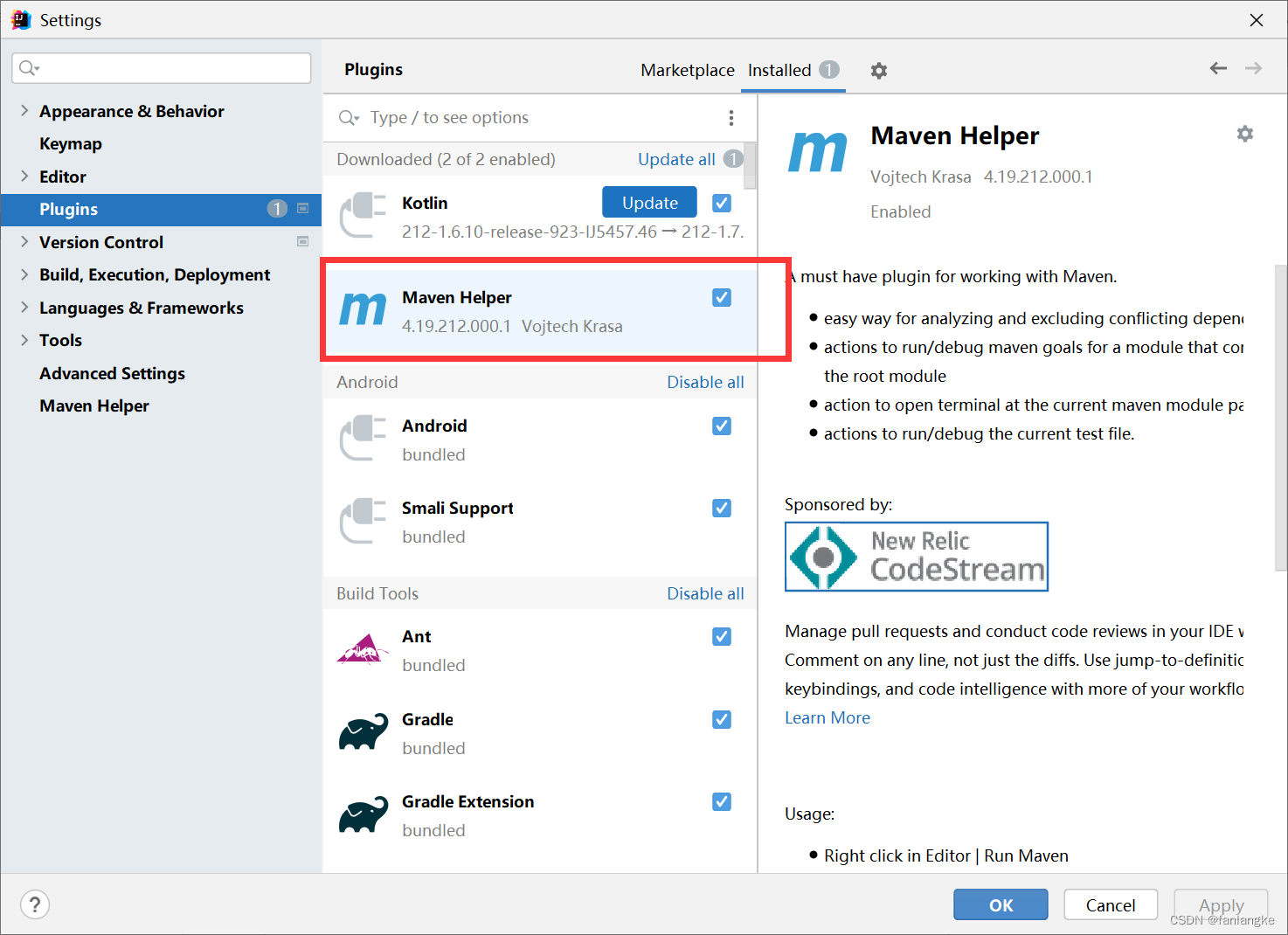The width and height of the screenshot is (1288, 935).
Task: Expand the Editor settings node
Action: tap(24, 176)
